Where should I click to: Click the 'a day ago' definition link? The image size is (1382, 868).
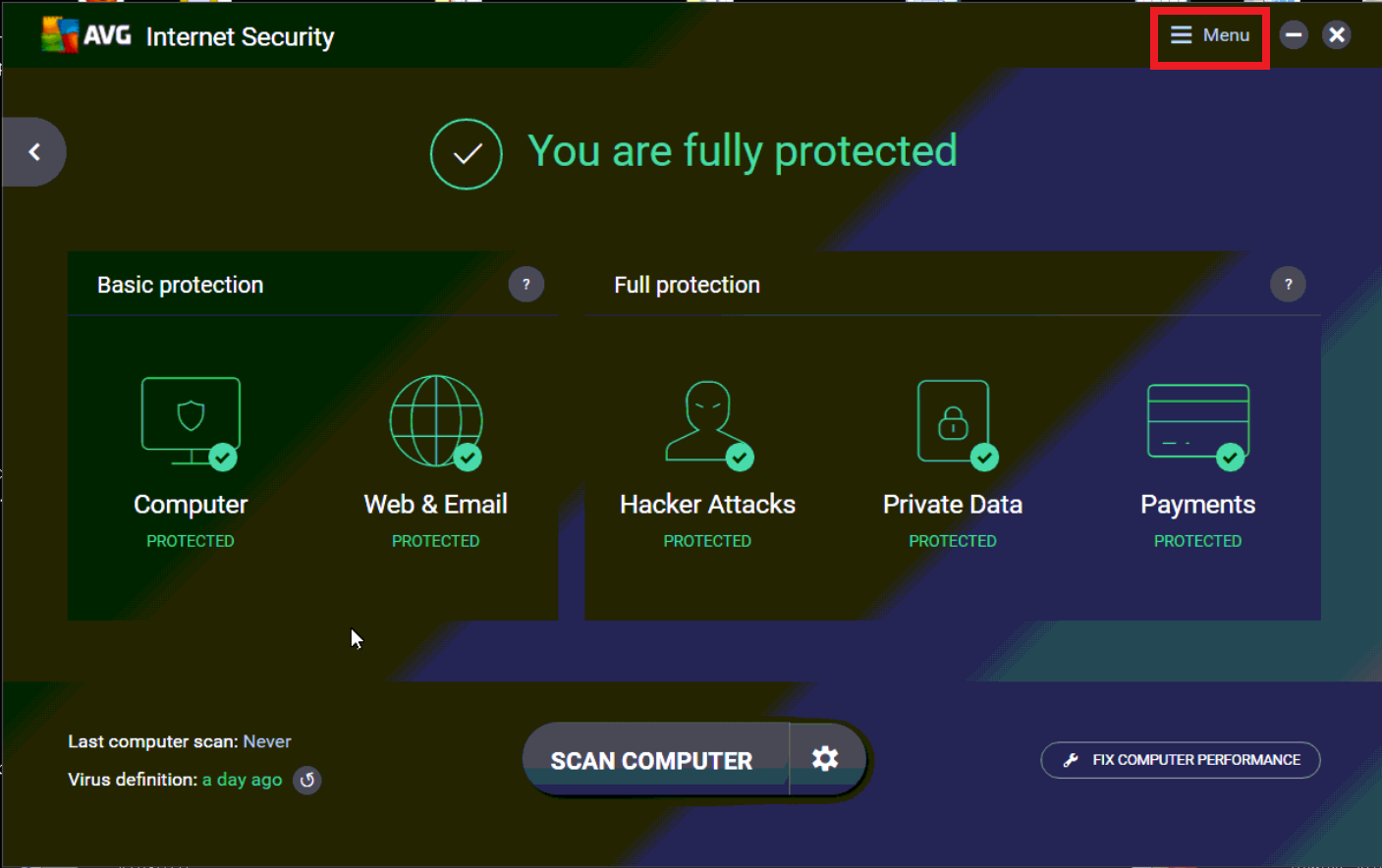click(242, 780)
